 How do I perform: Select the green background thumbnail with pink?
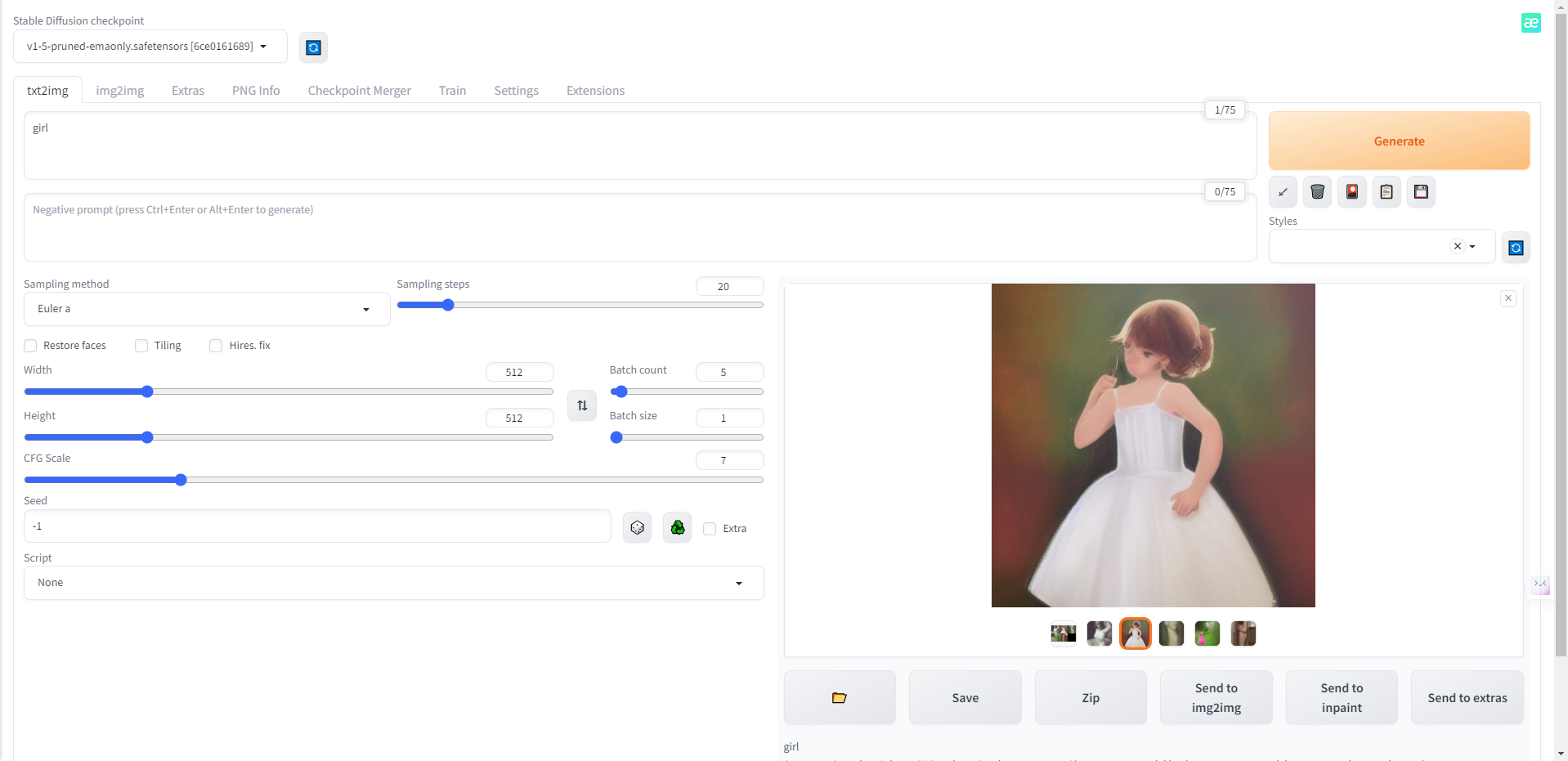coord(1207,633)
